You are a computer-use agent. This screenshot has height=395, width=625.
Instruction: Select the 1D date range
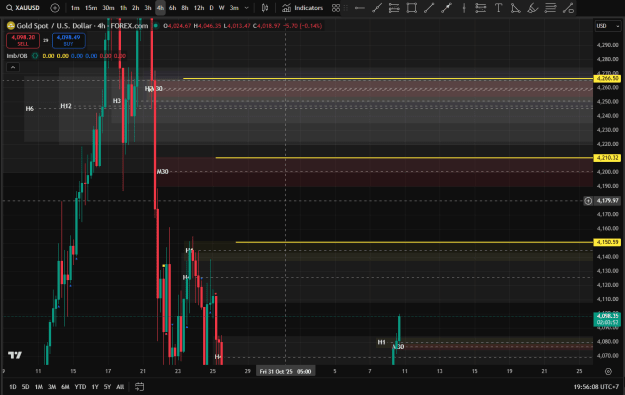[13, 387]
